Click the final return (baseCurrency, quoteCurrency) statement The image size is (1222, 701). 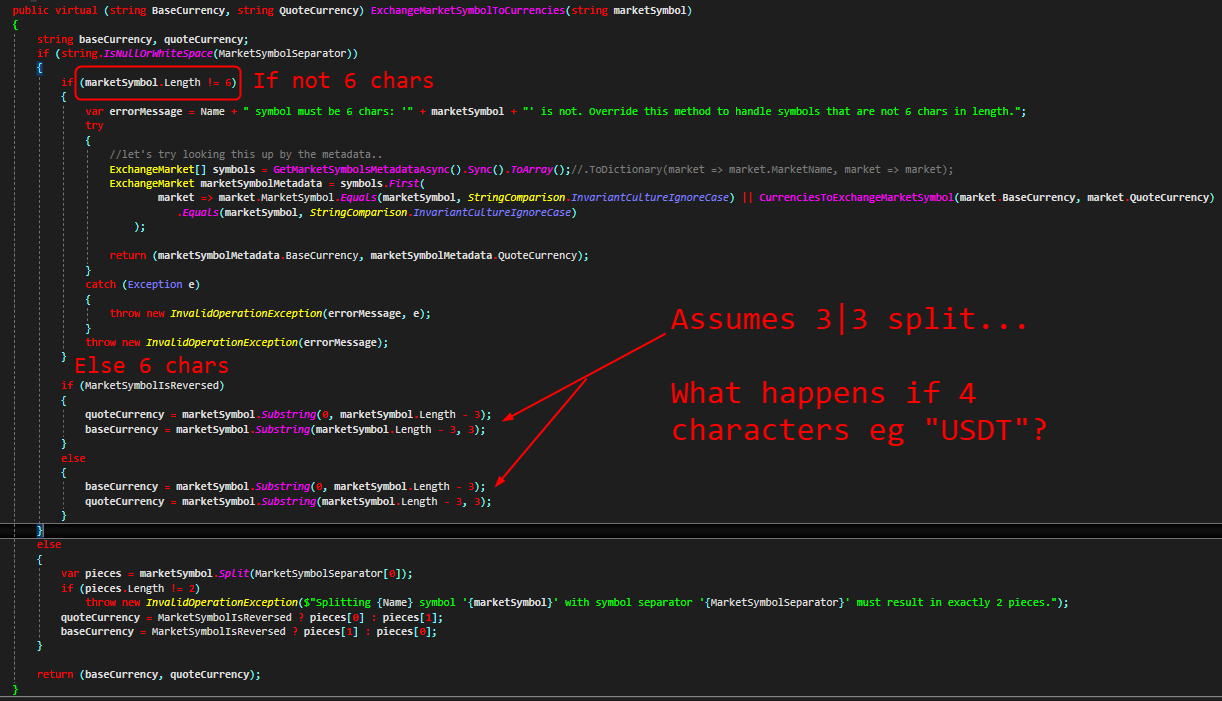pos(148,674)
